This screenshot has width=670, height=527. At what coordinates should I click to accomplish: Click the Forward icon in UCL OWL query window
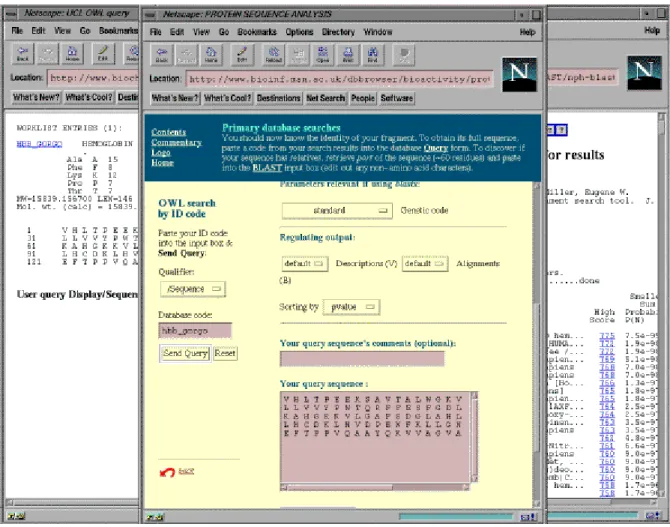[47, 54]
